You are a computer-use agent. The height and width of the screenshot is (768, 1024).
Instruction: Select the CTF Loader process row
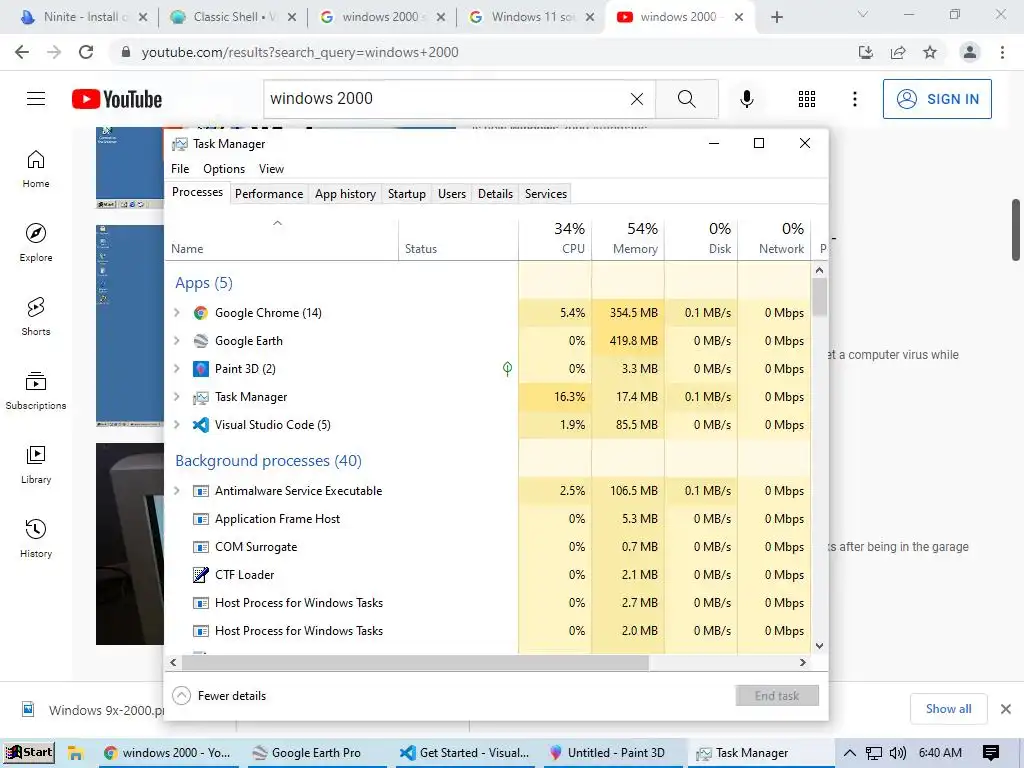pos(487,575)
